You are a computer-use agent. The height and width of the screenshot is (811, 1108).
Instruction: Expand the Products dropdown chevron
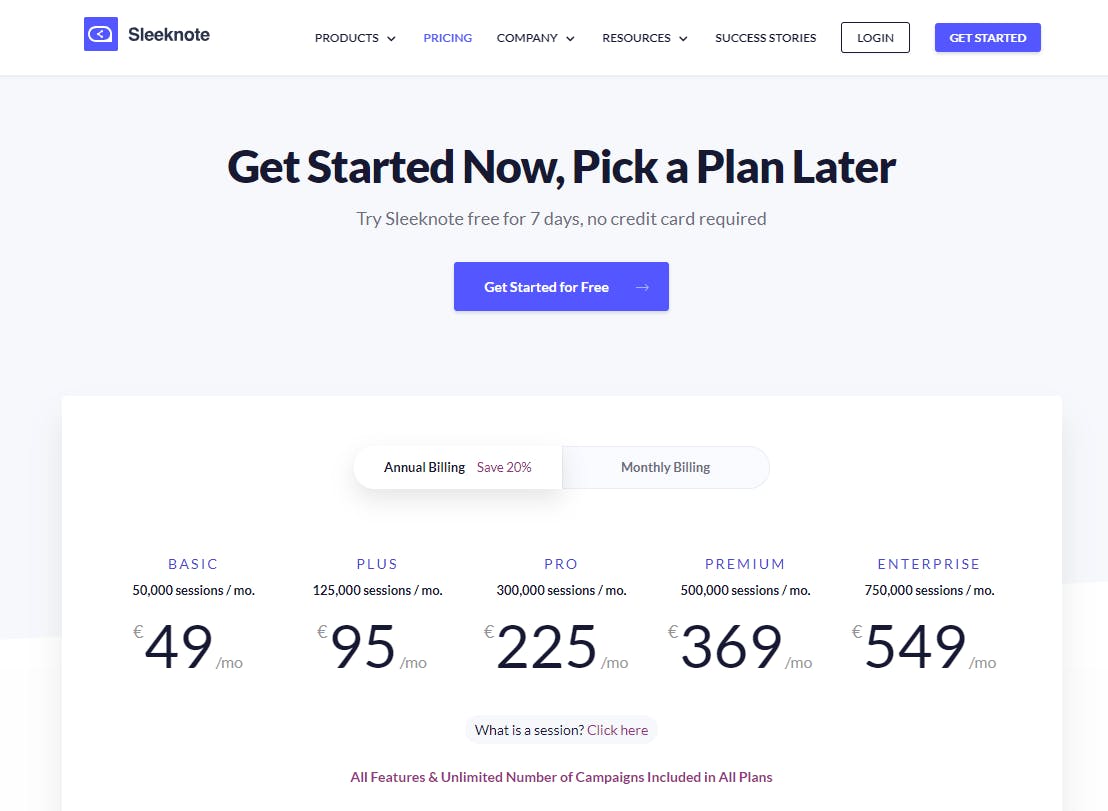tap(391, 38)
